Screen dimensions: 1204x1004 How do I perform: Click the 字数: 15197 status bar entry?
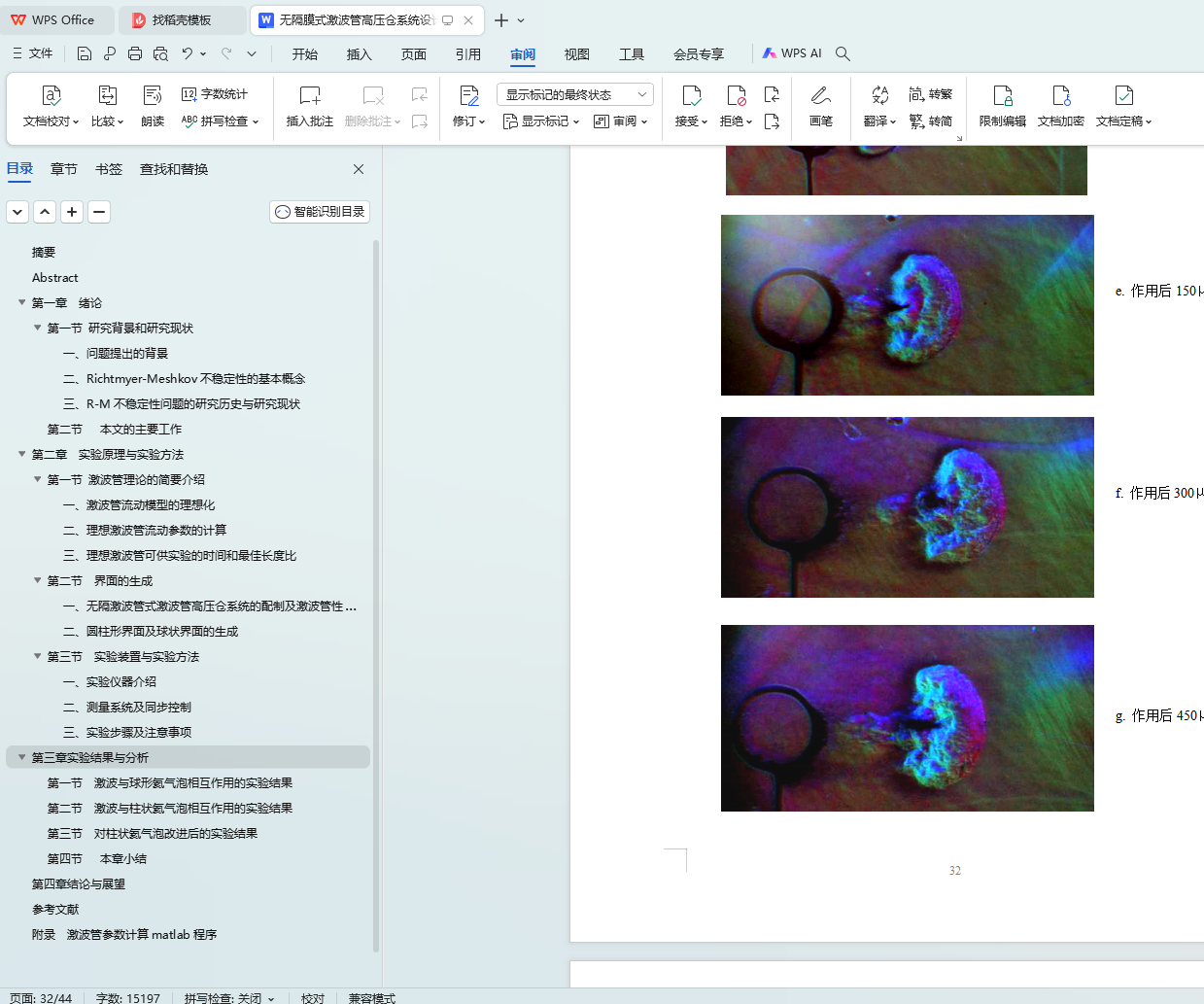point(128,998)
